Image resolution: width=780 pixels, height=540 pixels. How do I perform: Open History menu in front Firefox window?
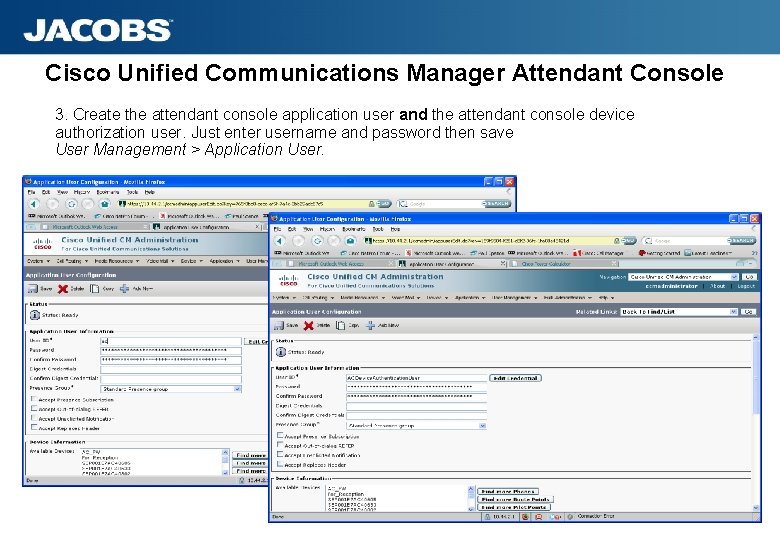pyautogui.click(x=327, y=229)
